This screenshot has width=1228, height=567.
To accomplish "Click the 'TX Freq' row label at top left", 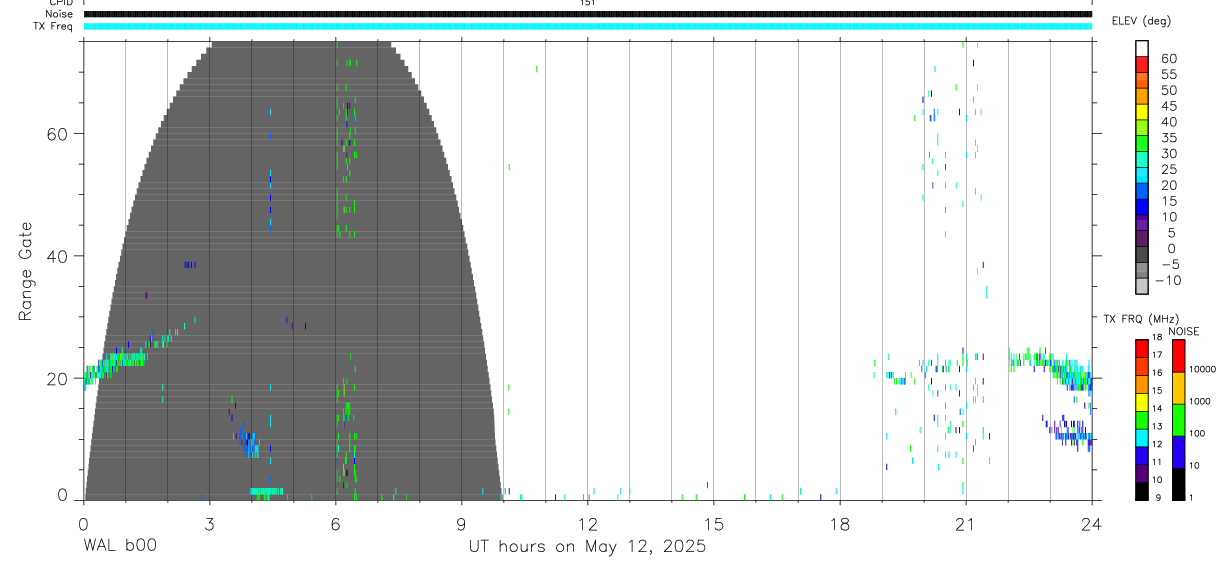I will pos(54,26).
